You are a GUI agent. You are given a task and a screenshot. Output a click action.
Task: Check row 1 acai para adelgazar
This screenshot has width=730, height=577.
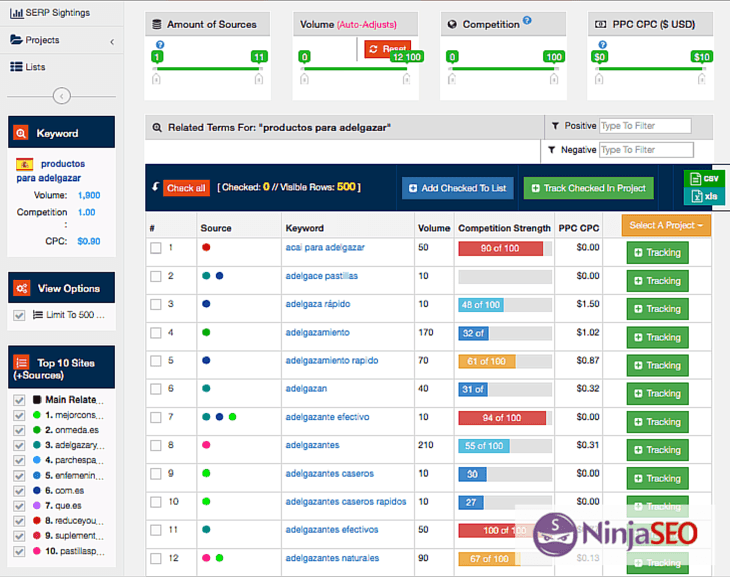point(156,248)
